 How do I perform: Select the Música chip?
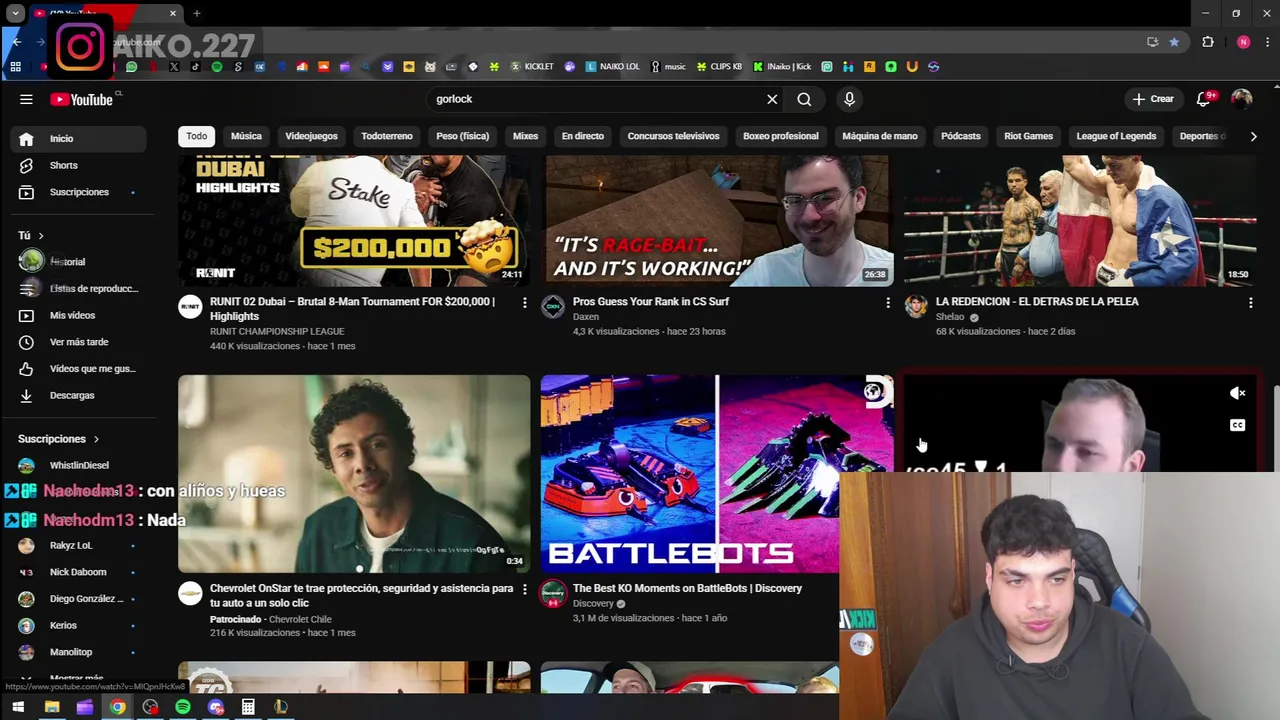246,136
